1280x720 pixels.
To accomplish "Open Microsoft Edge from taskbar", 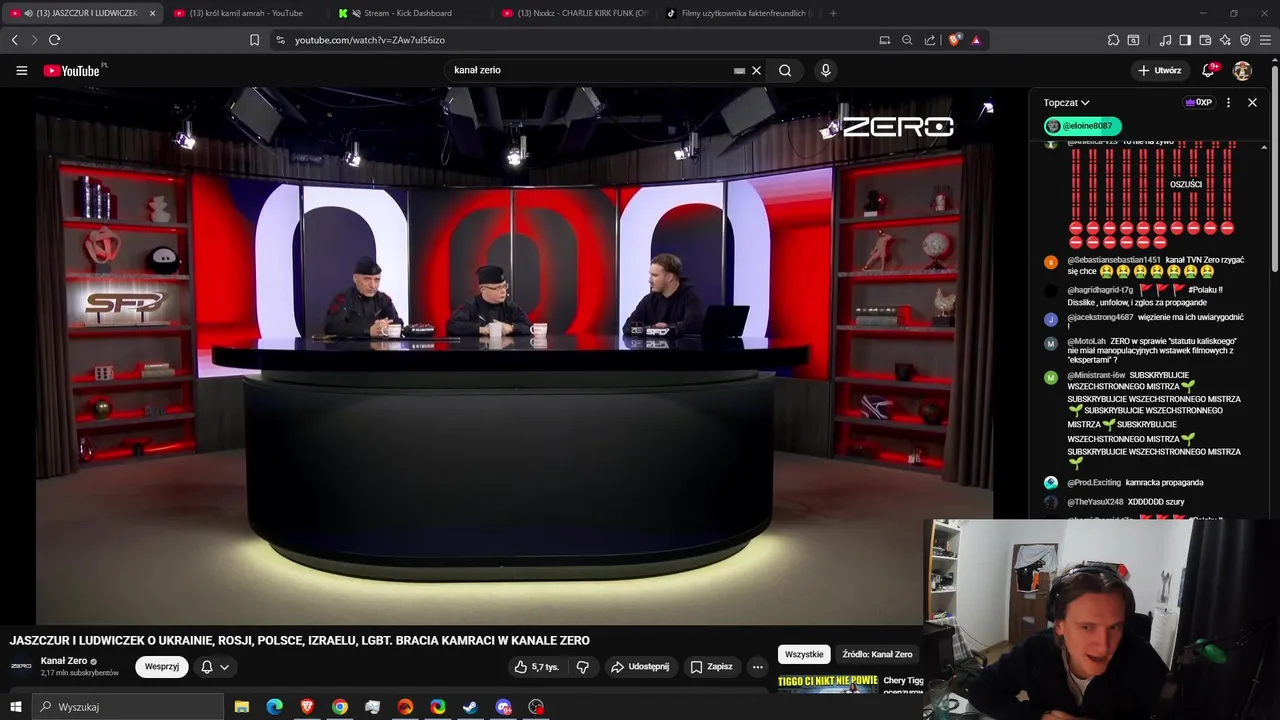I will [274, 707].
